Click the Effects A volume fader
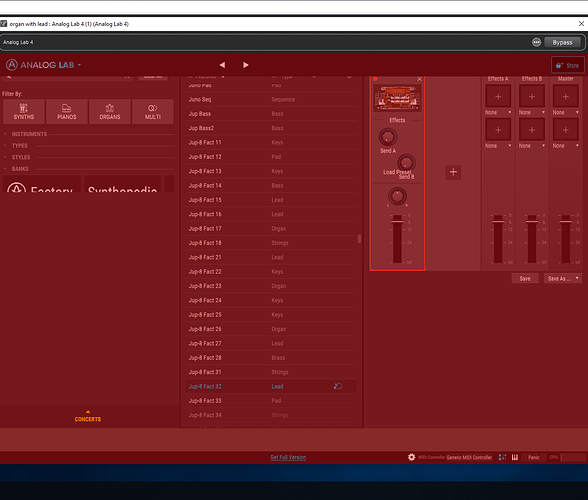Image resolution: width=588 pixels, height=500 pixels. (498, 222)
